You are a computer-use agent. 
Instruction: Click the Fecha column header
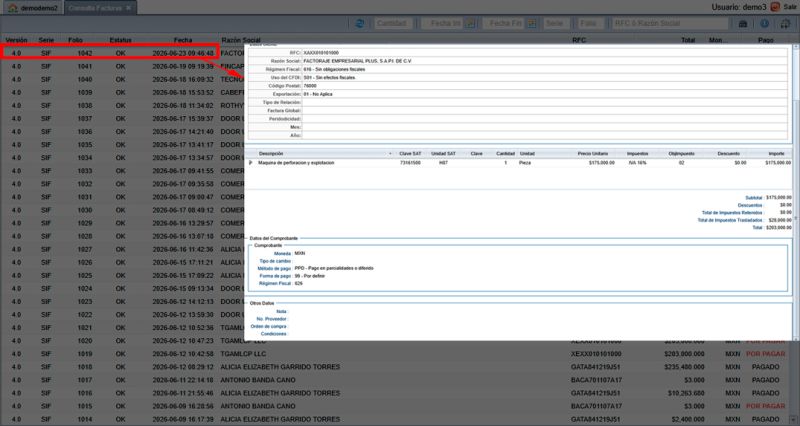point(183,40)
